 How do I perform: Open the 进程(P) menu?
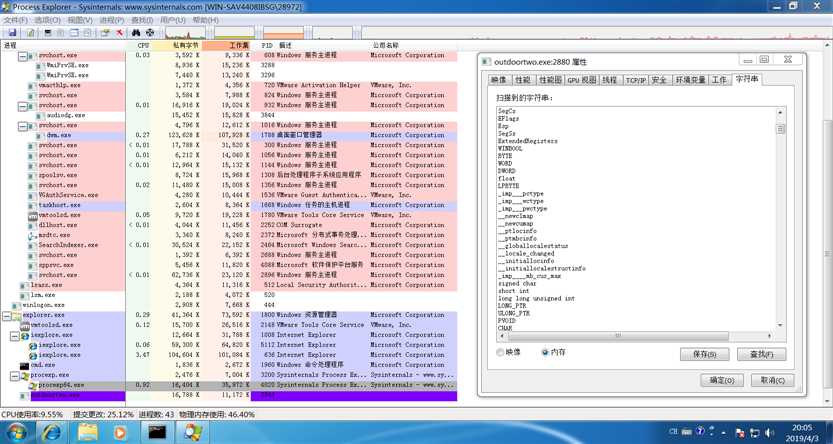(112, 20)
